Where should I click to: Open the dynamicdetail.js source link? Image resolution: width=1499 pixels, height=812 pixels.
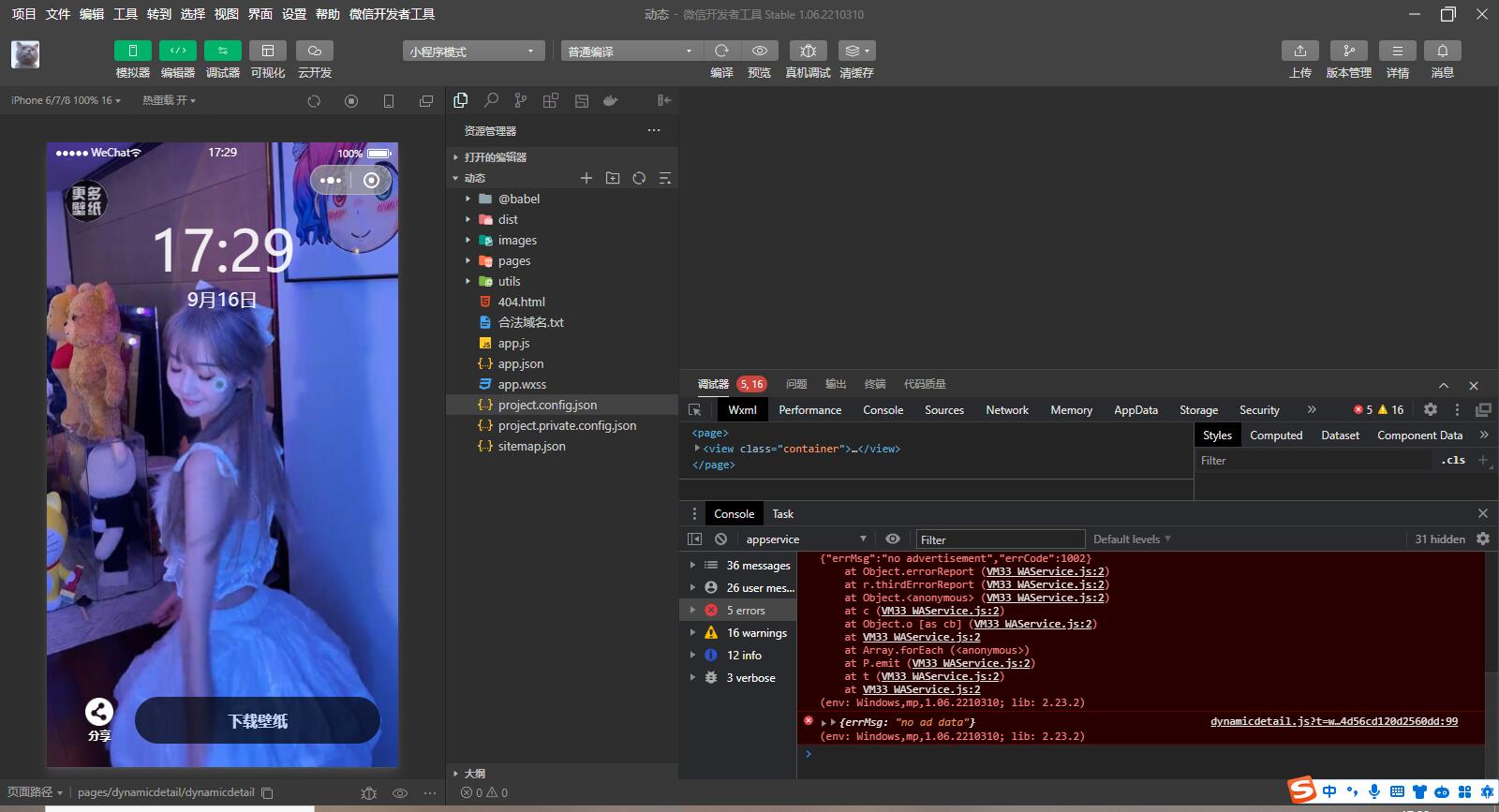pyautogui.click(x=1333, y=721)
